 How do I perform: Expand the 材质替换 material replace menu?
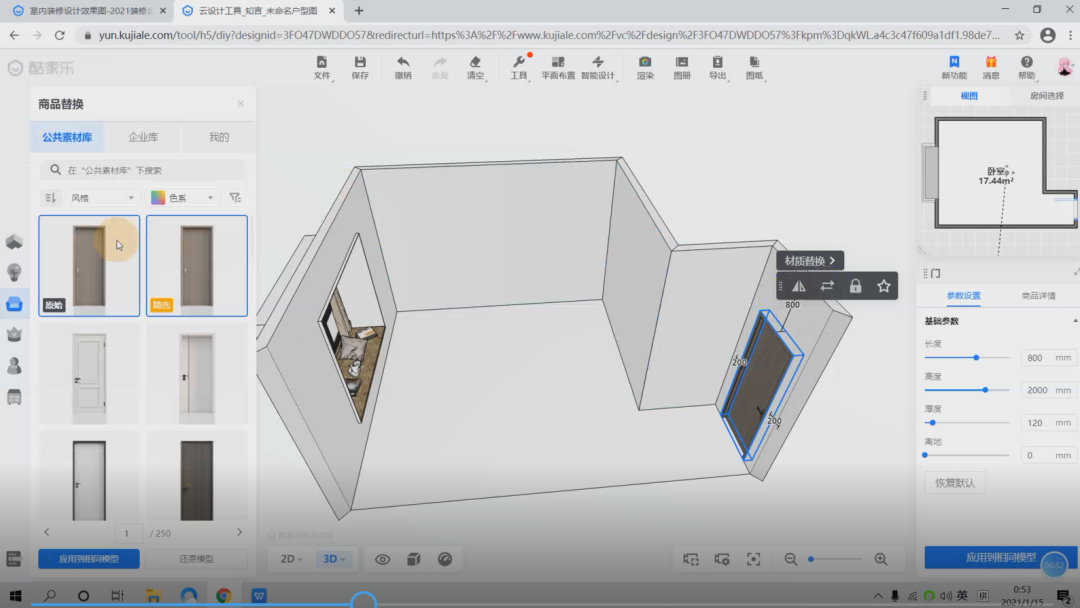click(810, 261)
